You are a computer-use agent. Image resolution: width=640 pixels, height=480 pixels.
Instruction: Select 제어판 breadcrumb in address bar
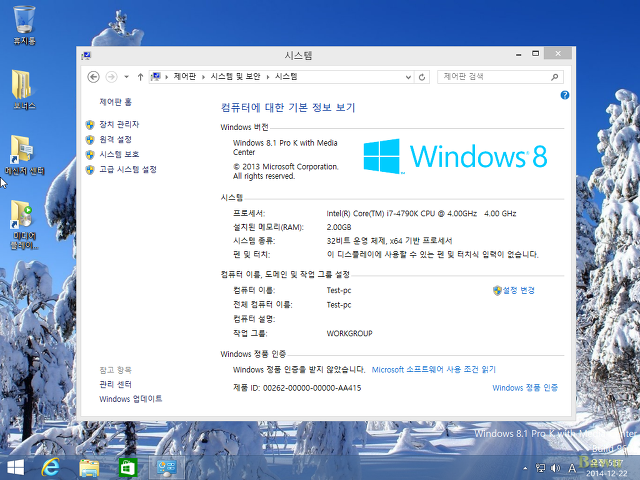[184, 76]
